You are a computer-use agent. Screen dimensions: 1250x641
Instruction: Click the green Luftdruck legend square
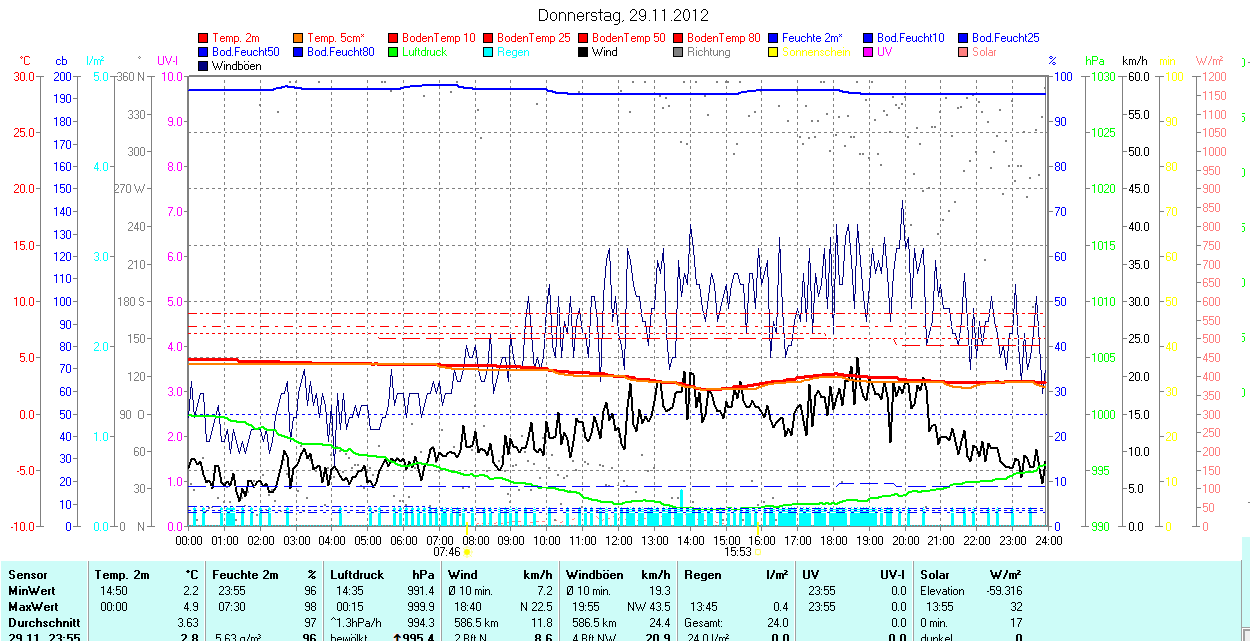point(394,52)
